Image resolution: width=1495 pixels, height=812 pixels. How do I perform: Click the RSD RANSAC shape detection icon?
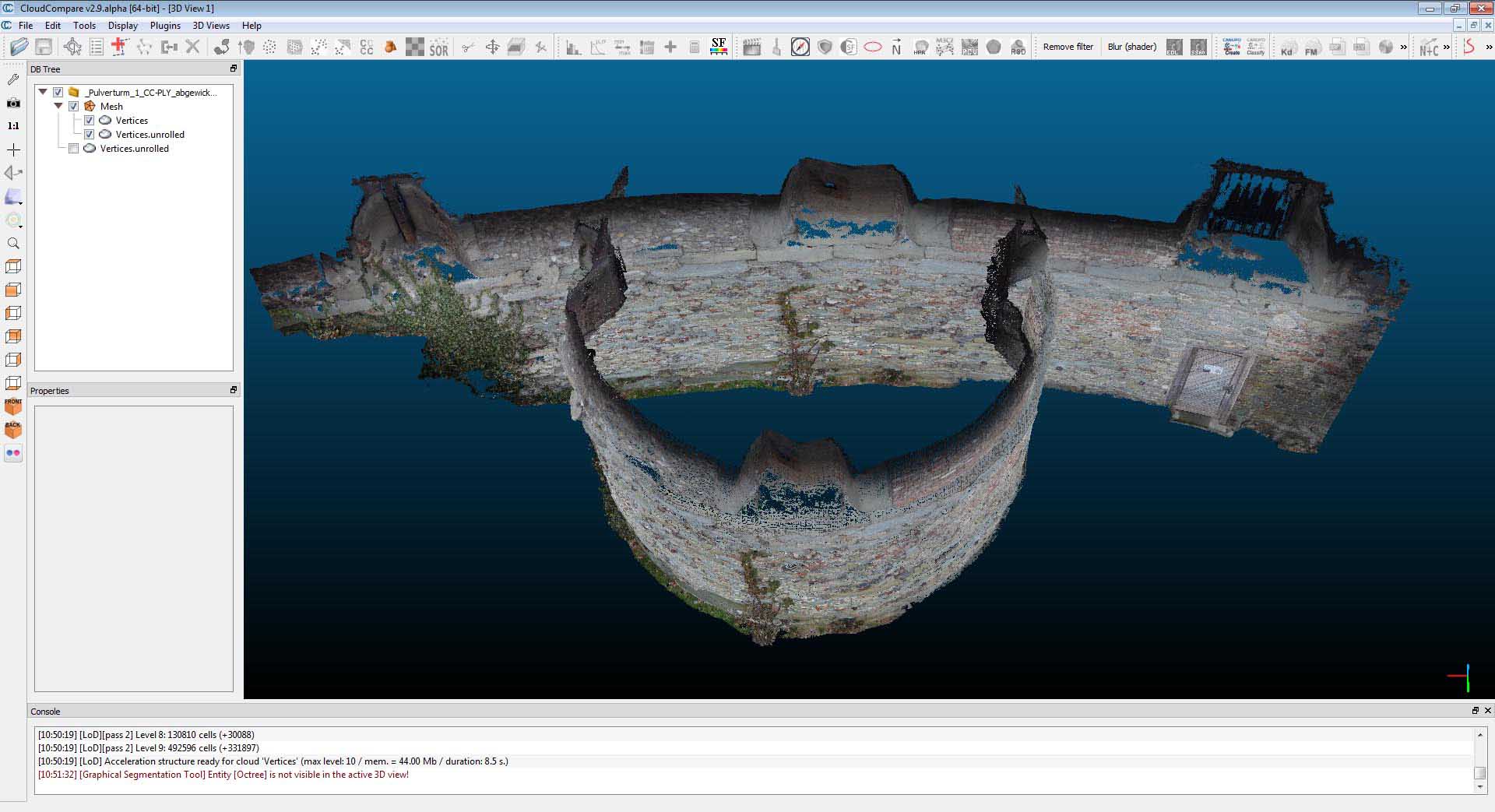point(1018,47)
